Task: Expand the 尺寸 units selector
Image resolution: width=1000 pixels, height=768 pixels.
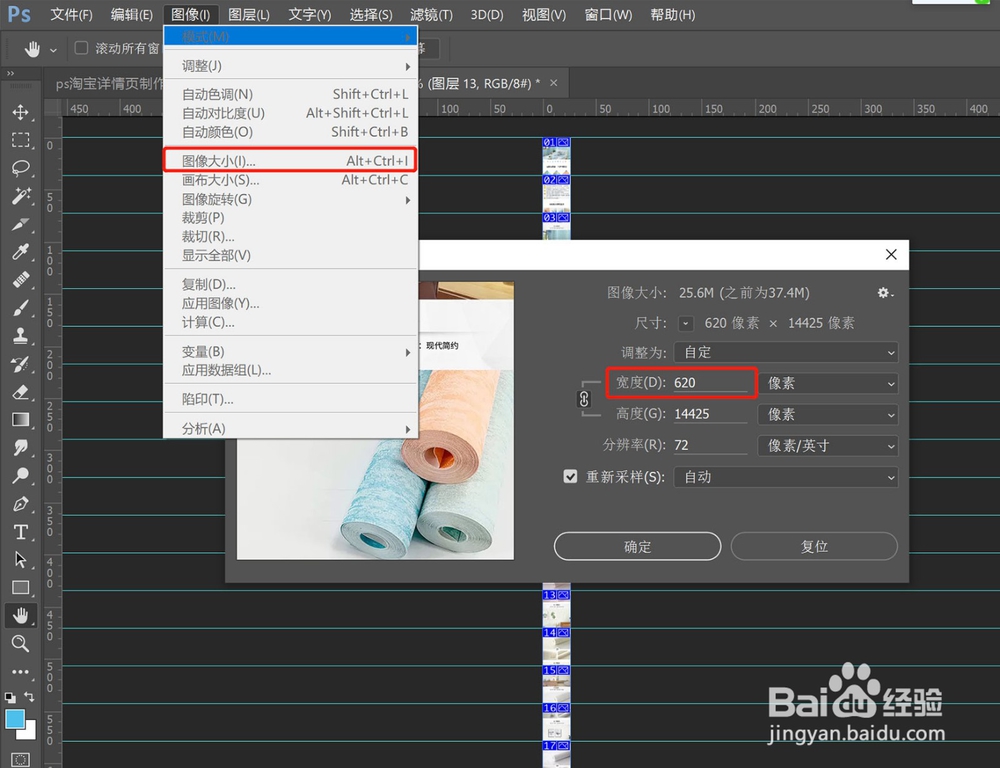Action: point(686,323)
